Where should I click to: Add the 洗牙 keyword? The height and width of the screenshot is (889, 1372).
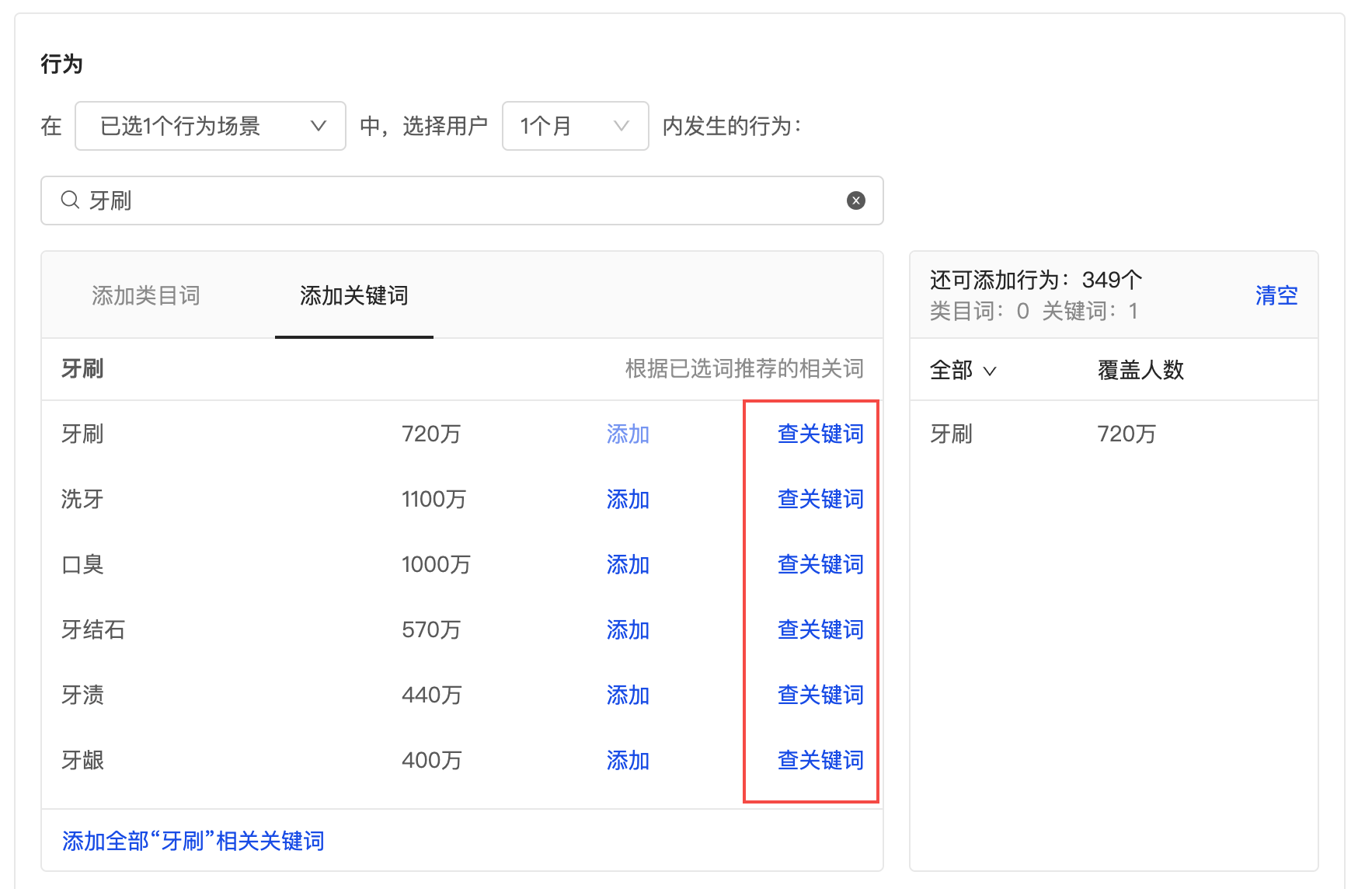[x=627, y=500]
